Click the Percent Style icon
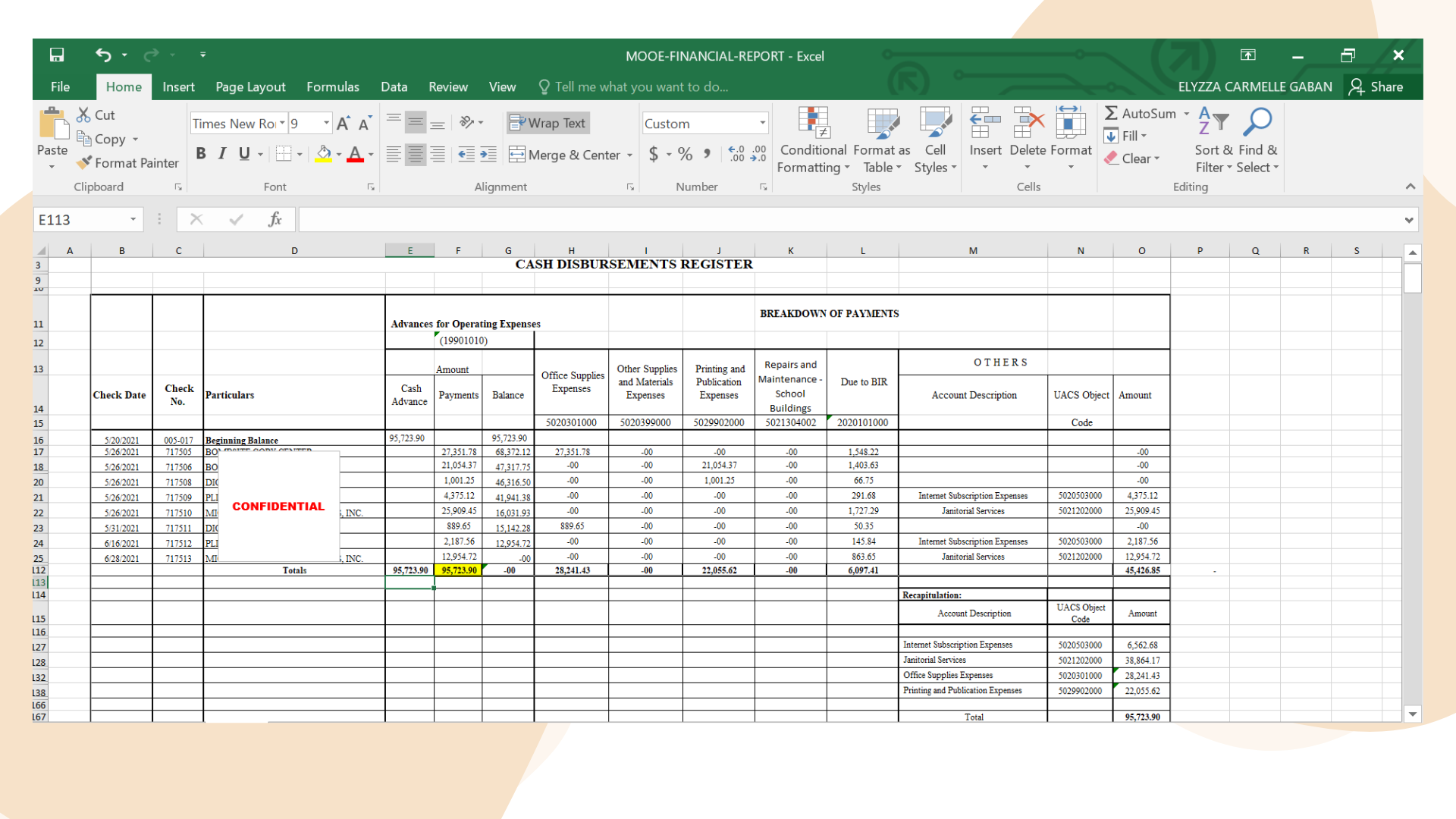The image size is (1456, 819). coord(685,155)
